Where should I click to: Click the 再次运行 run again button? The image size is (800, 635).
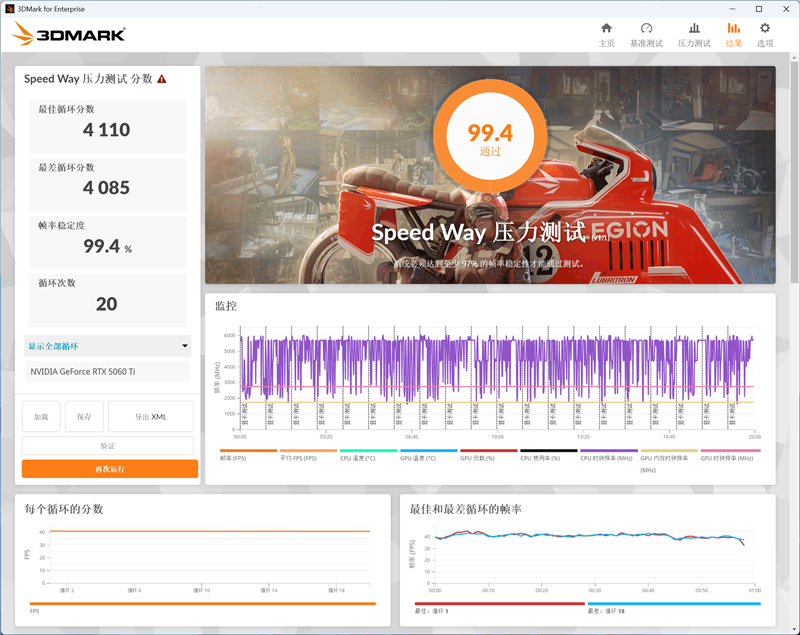coord(107,467)
